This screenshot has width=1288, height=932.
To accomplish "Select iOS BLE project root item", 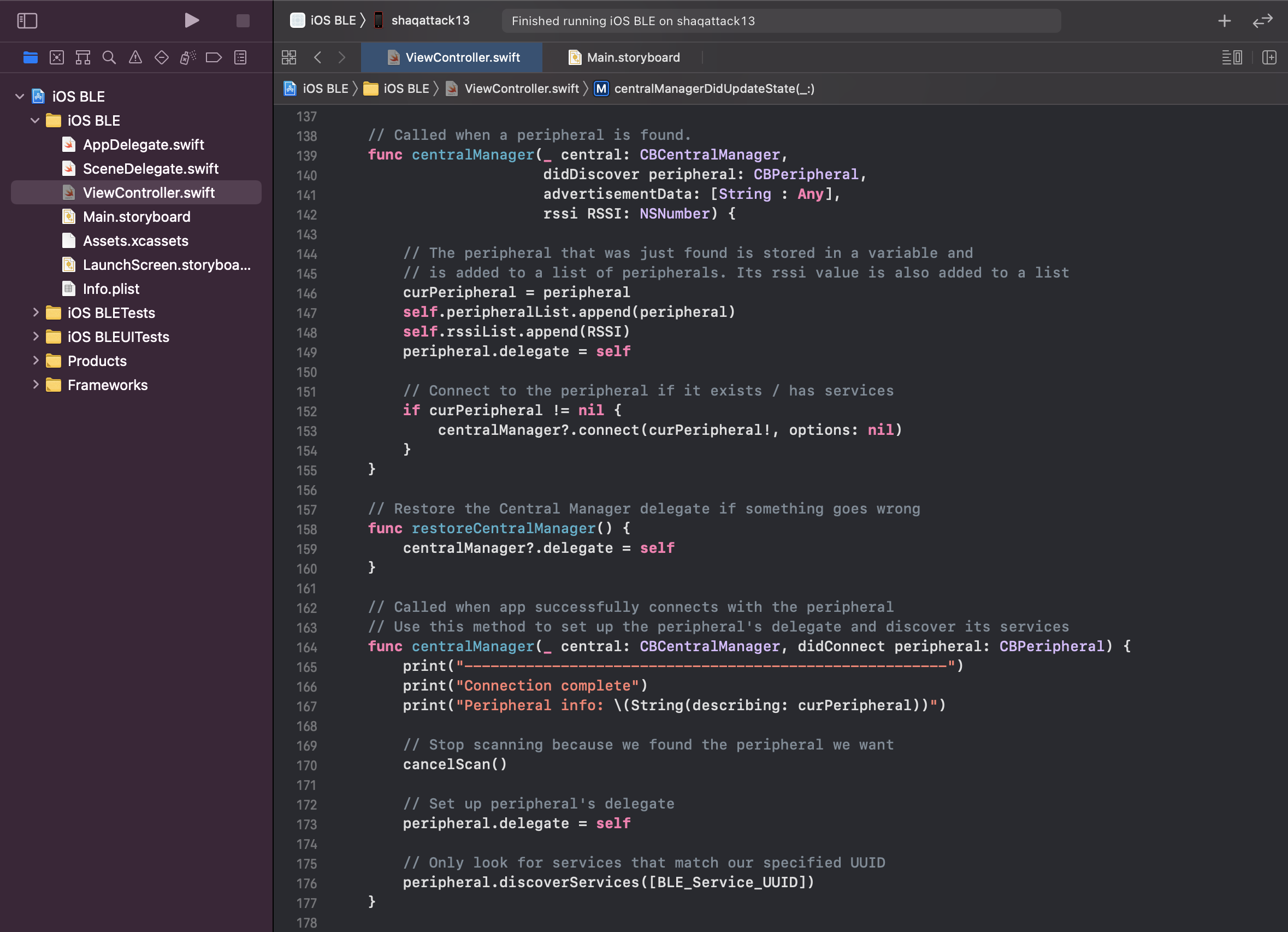I will point(137,97).
